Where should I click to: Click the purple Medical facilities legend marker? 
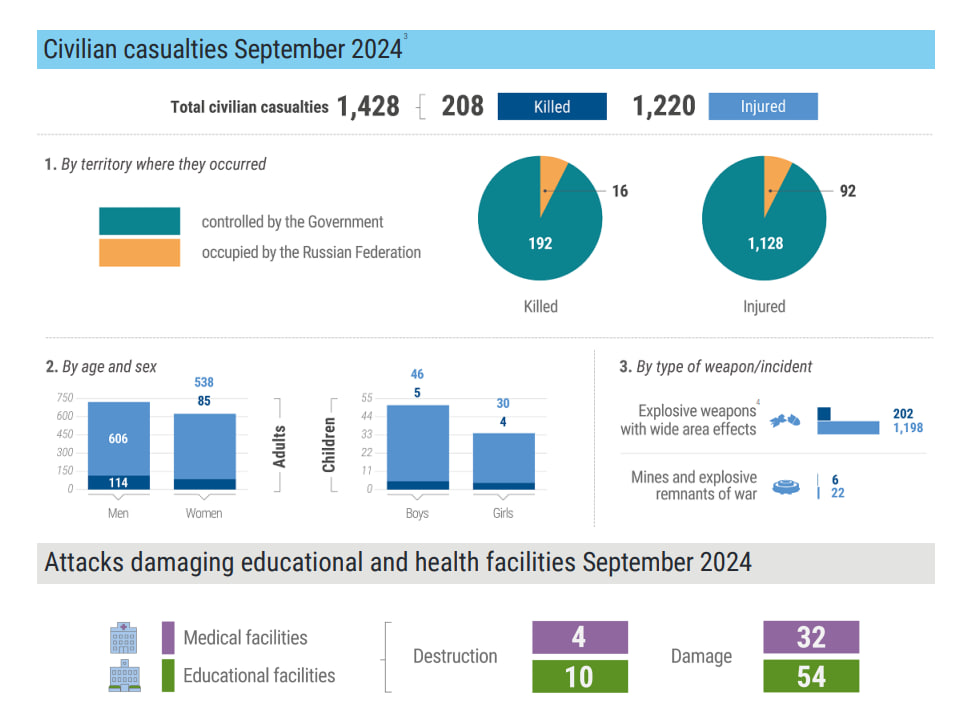click(x=168, y=638)
